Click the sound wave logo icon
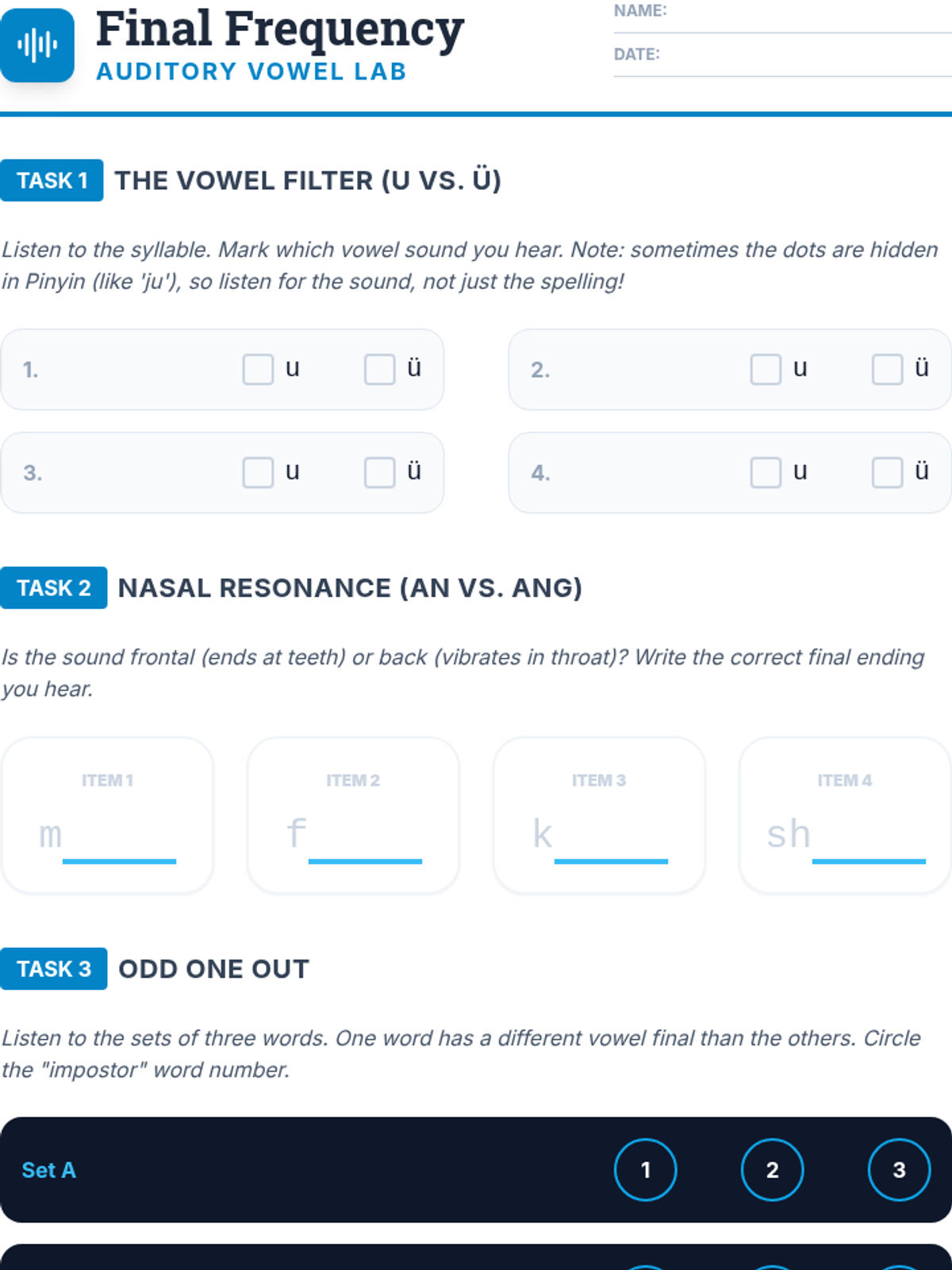 pyautogui.click(x=37, y=45)
